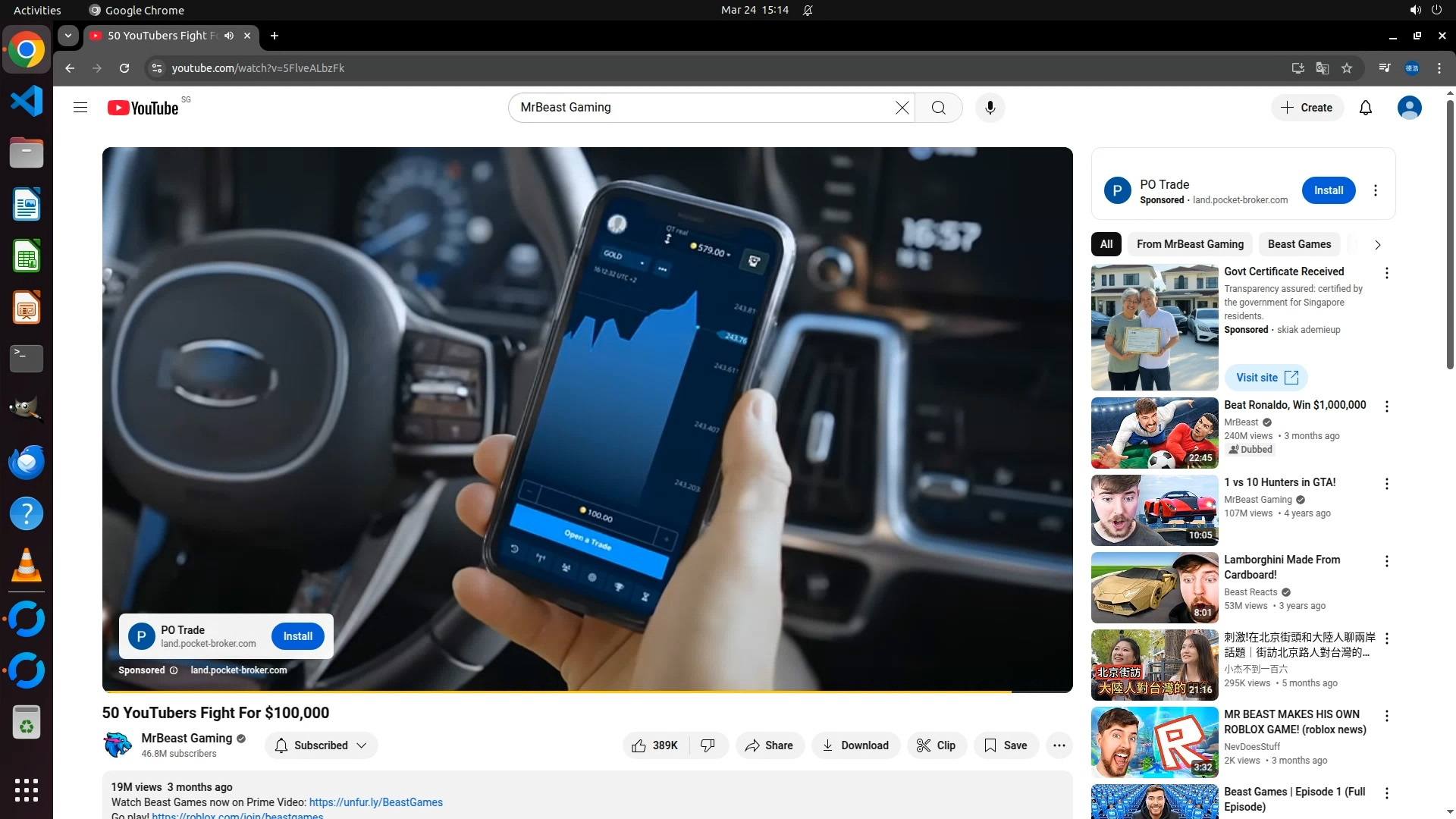Select From MrBeast Gaming chip
Viewport: 1456px width, 819px height.
click(x=1190, y=244)
